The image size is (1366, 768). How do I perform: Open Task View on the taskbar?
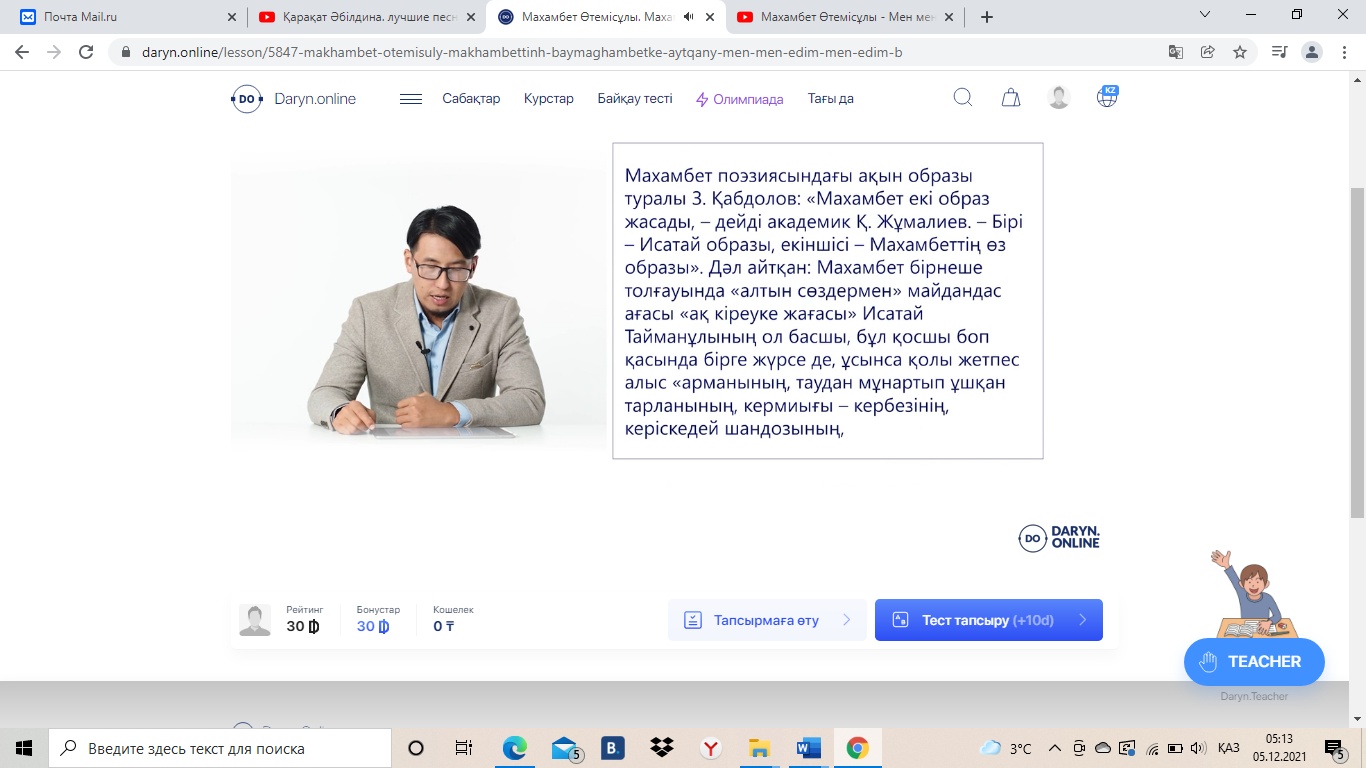[x=464, y=748]
